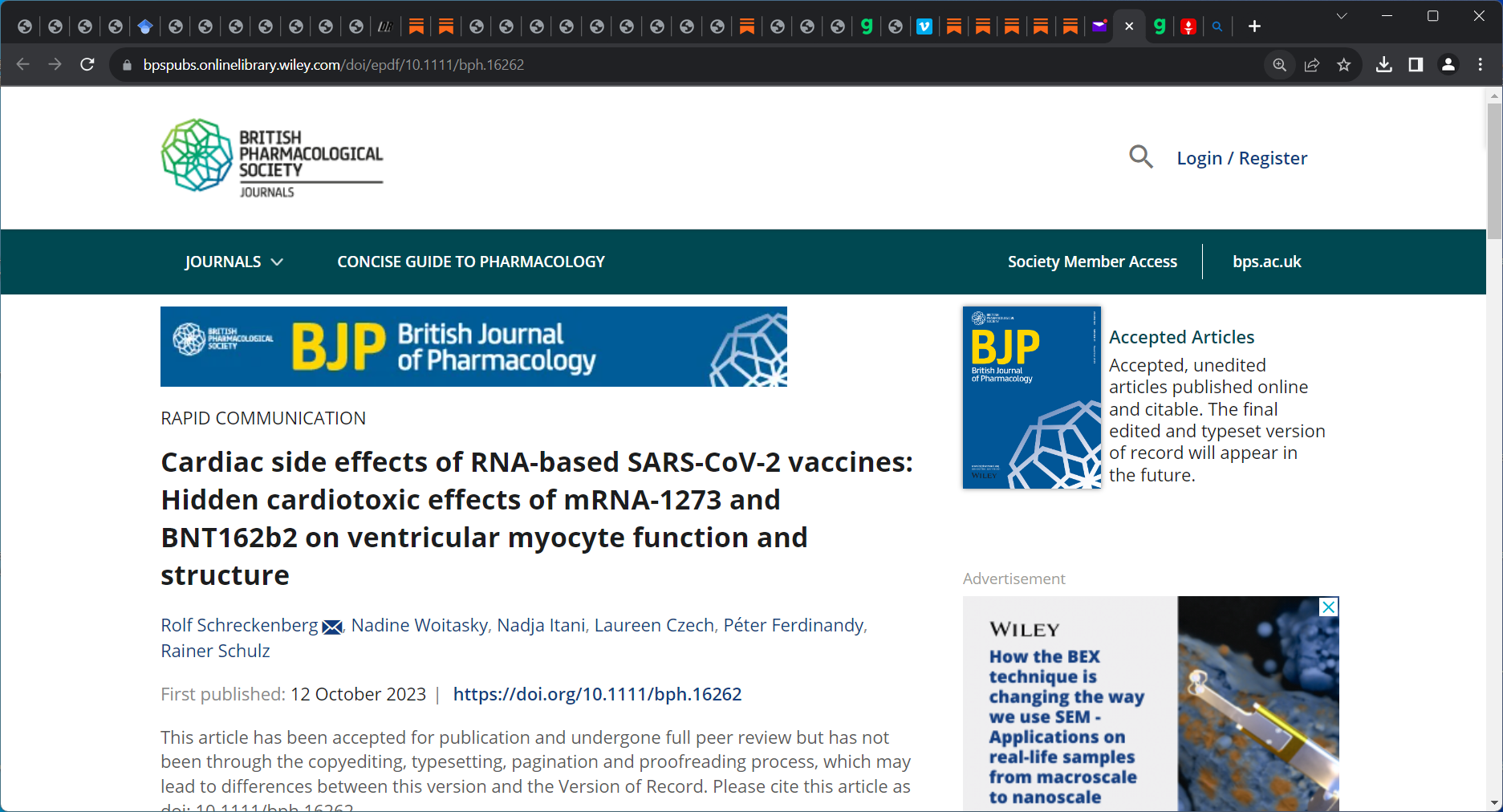The image size is (1503, 812).
Task: Click the browser forward arrow
Action: pyautogui.click(x=55, y=64)
